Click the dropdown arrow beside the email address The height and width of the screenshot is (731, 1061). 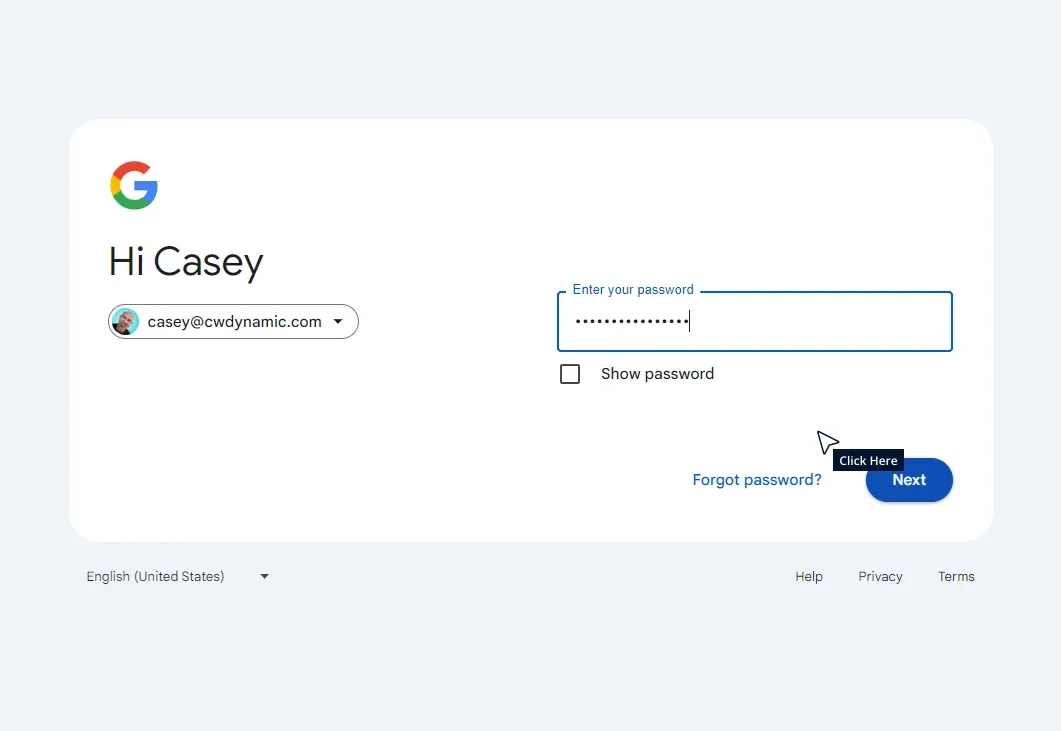pyautogui.click(x=340, y=321)
